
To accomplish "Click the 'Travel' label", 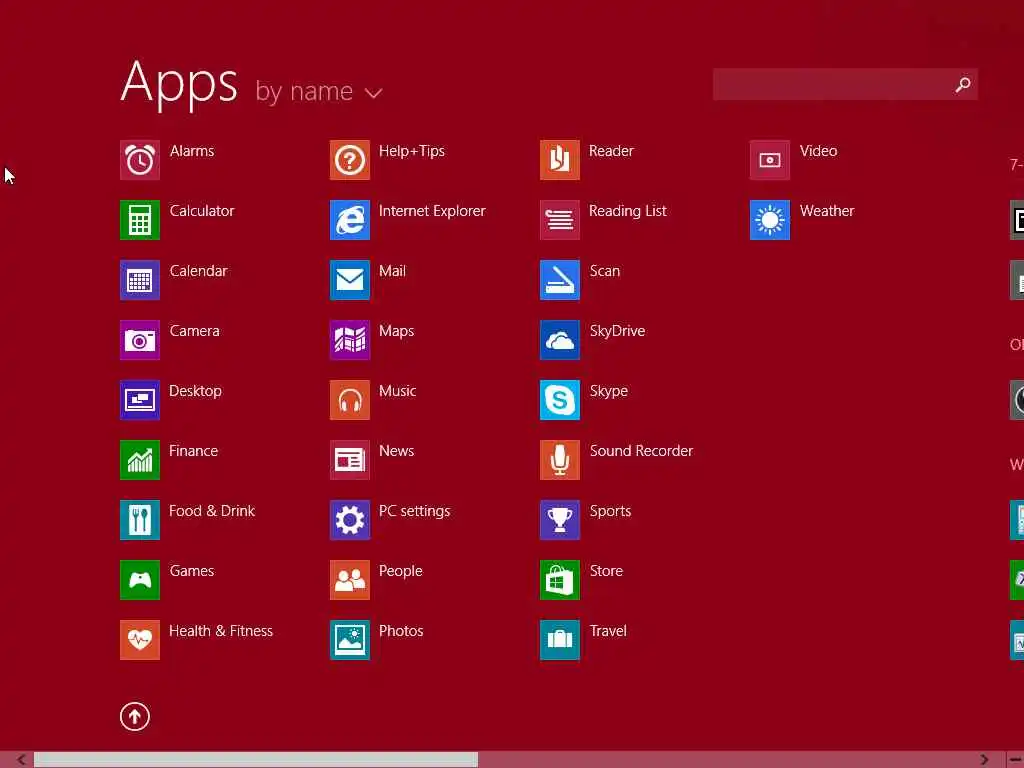I will [608, 631].
